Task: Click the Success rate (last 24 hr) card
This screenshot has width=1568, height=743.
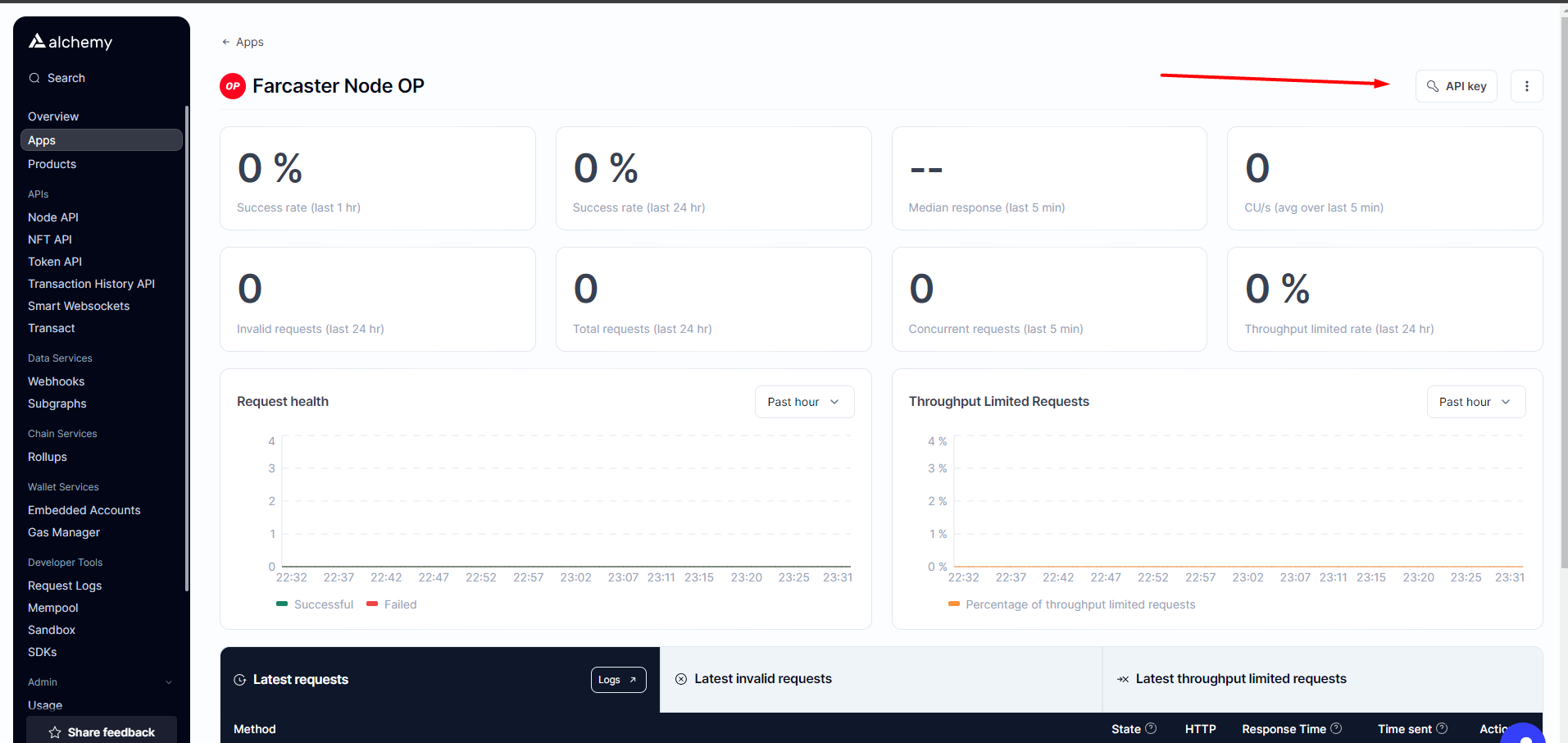Action: coord(714,178)
